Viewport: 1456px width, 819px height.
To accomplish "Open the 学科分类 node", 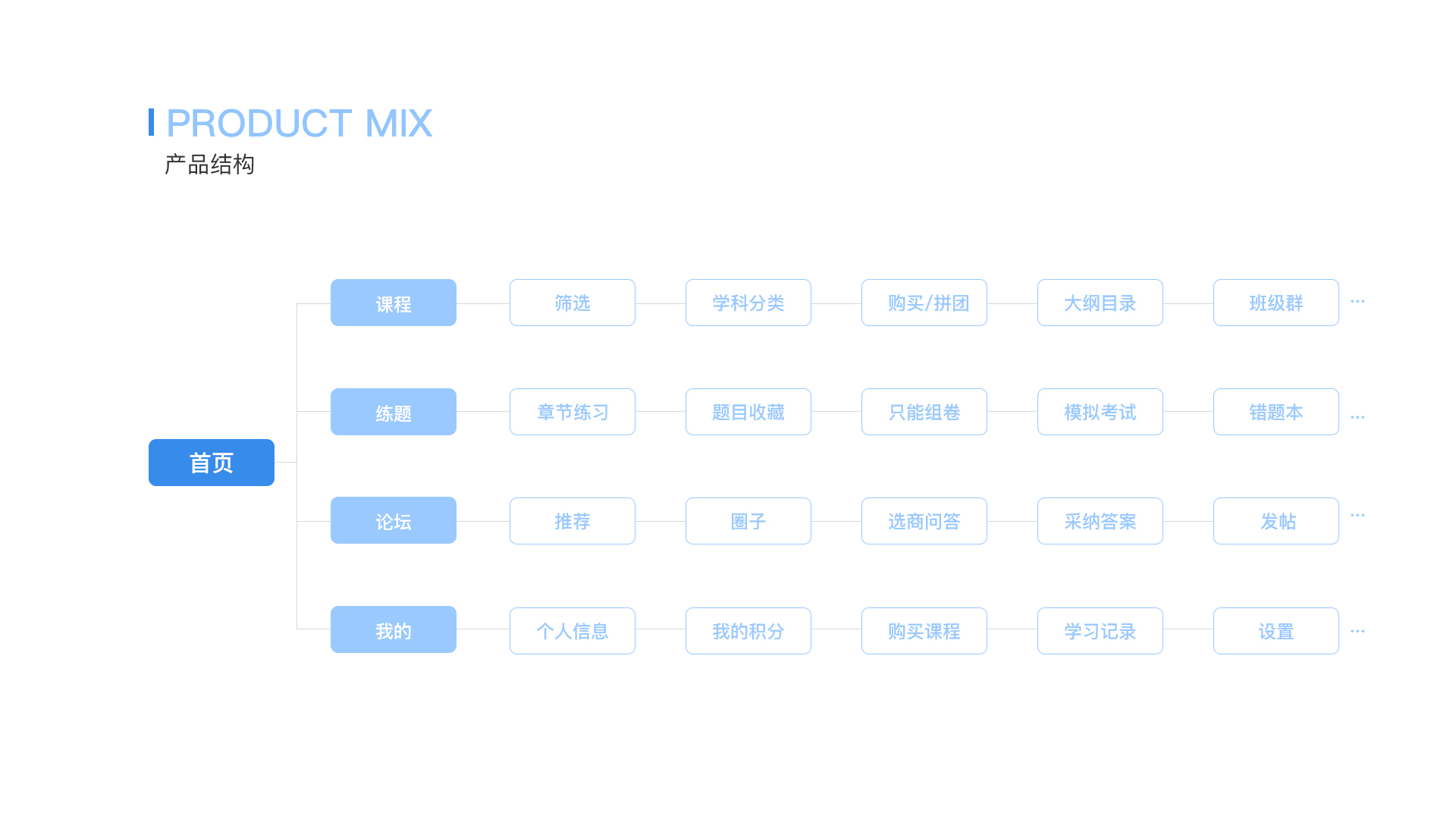I will point(748,303).
